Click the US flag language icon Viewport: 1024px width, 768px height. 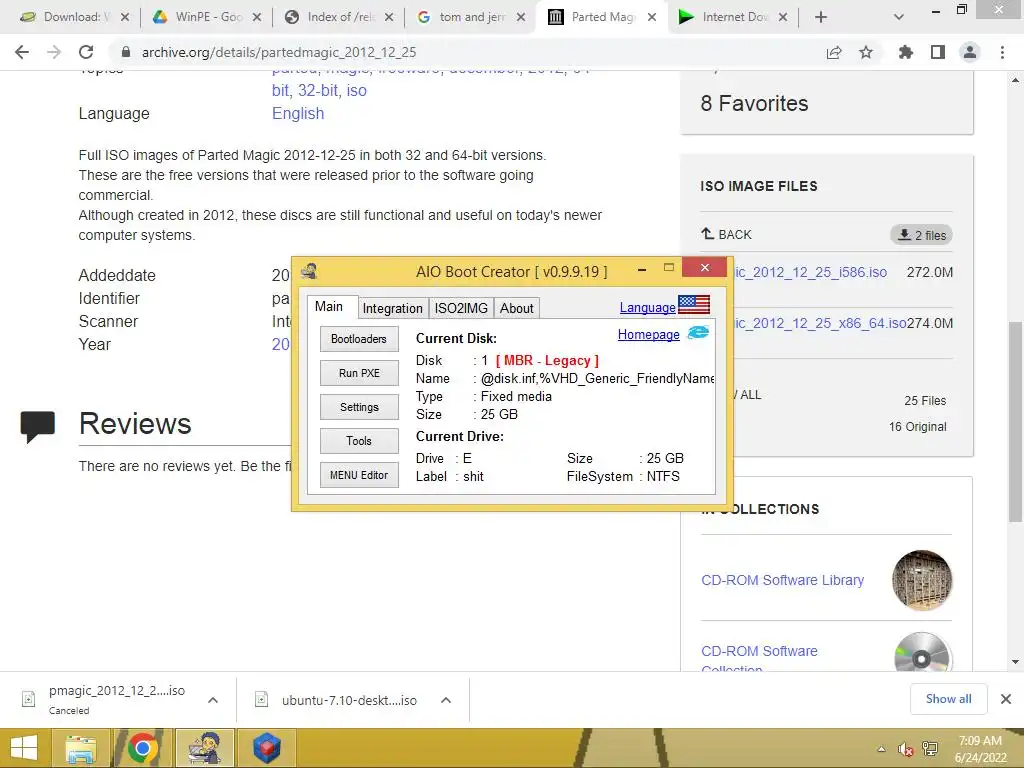(x=694, y=304)
